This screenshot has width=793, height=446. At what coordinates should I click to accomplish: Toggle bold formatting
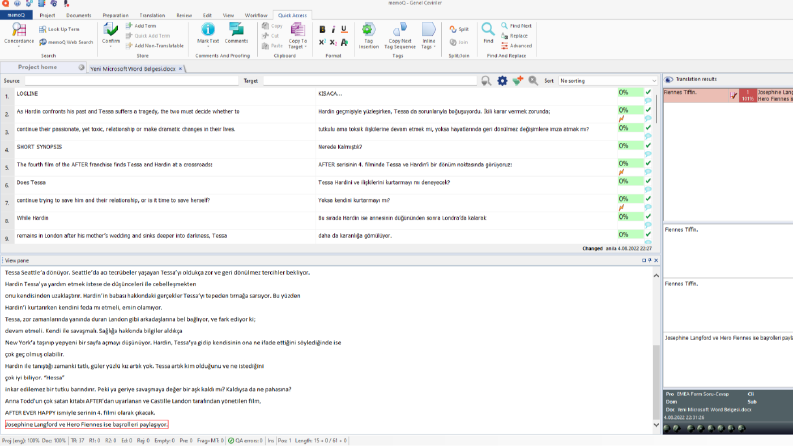point(322,29)
